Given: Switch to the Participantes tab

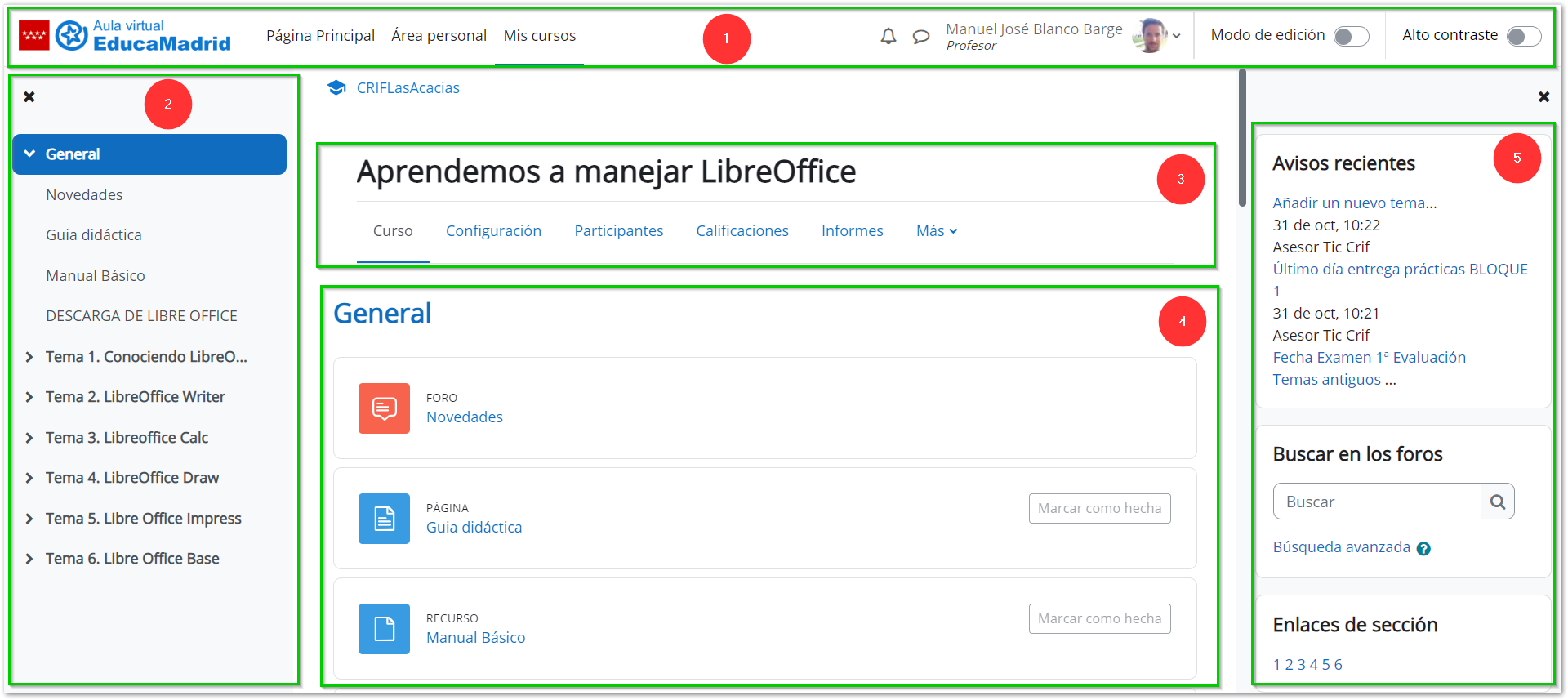Looking at the screenshot, I should tap(618, 231).
